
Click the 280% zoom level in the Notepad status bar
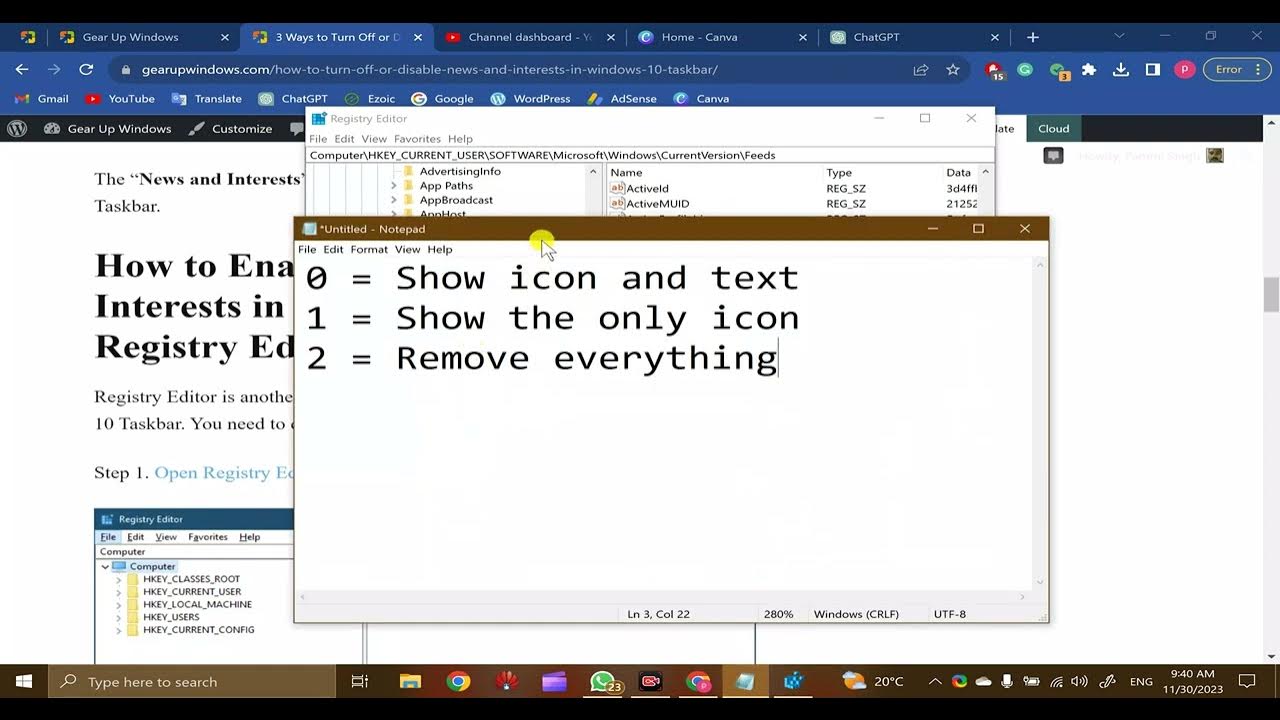(779, 614)
